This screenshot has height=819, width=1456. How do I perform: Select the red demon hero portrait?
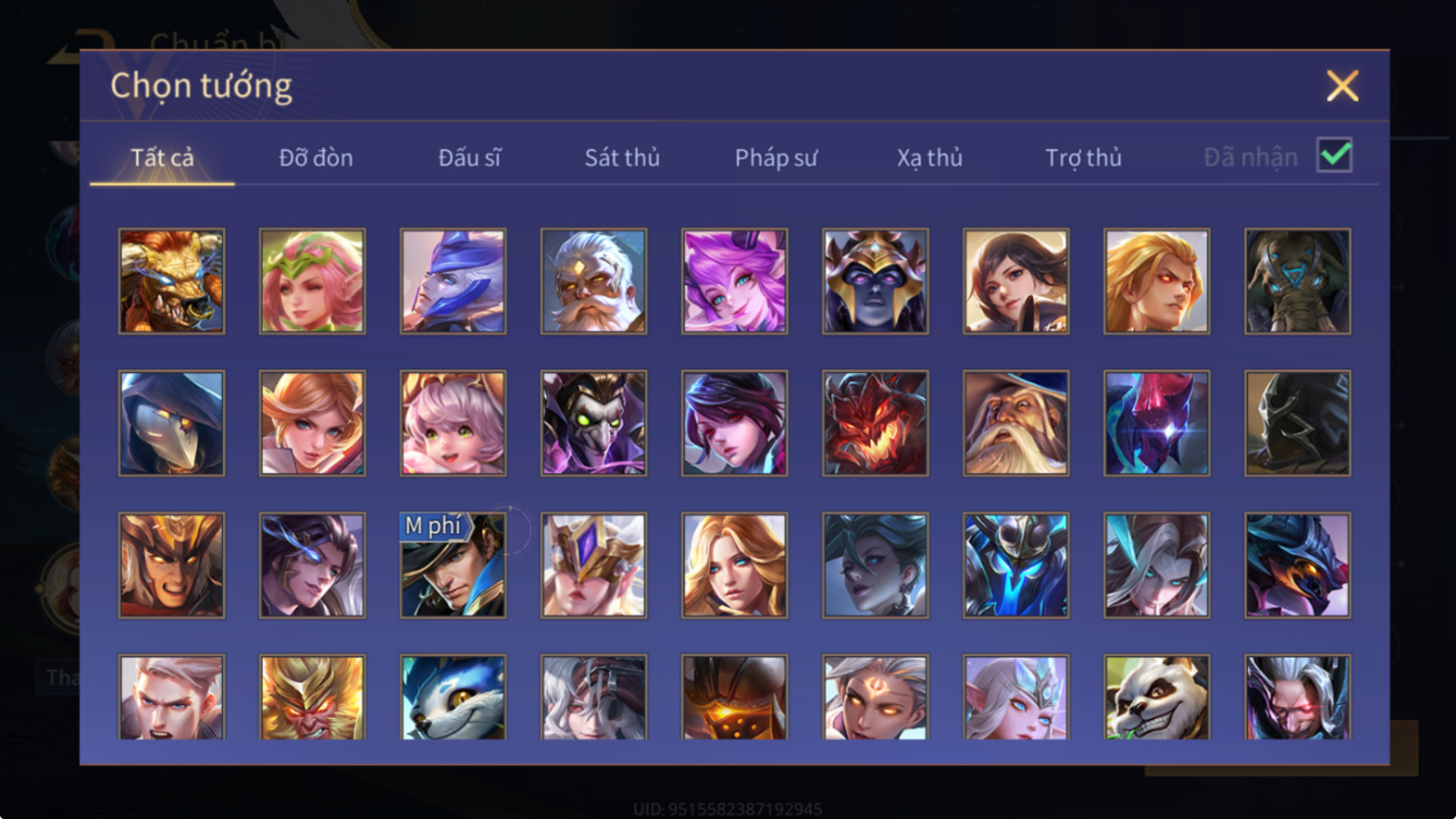point(875,423)
